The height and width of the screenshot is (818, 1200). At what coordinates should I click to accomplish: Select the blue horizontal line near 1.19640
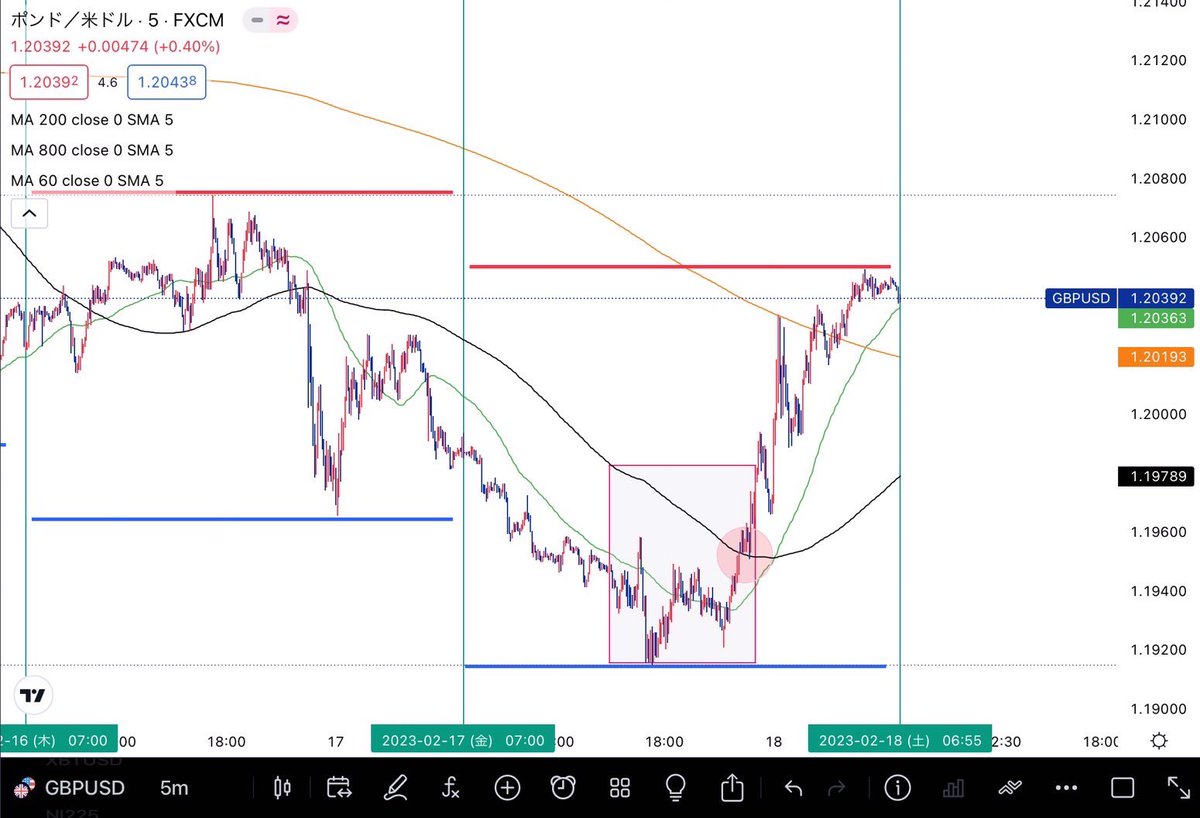coord(242,519)
